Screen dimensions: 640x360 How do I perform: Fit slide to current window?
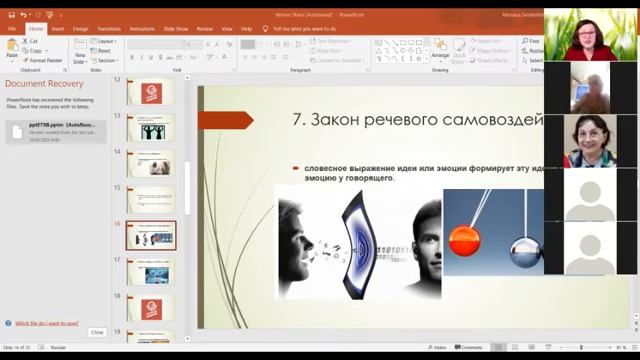tap(635, 347)
